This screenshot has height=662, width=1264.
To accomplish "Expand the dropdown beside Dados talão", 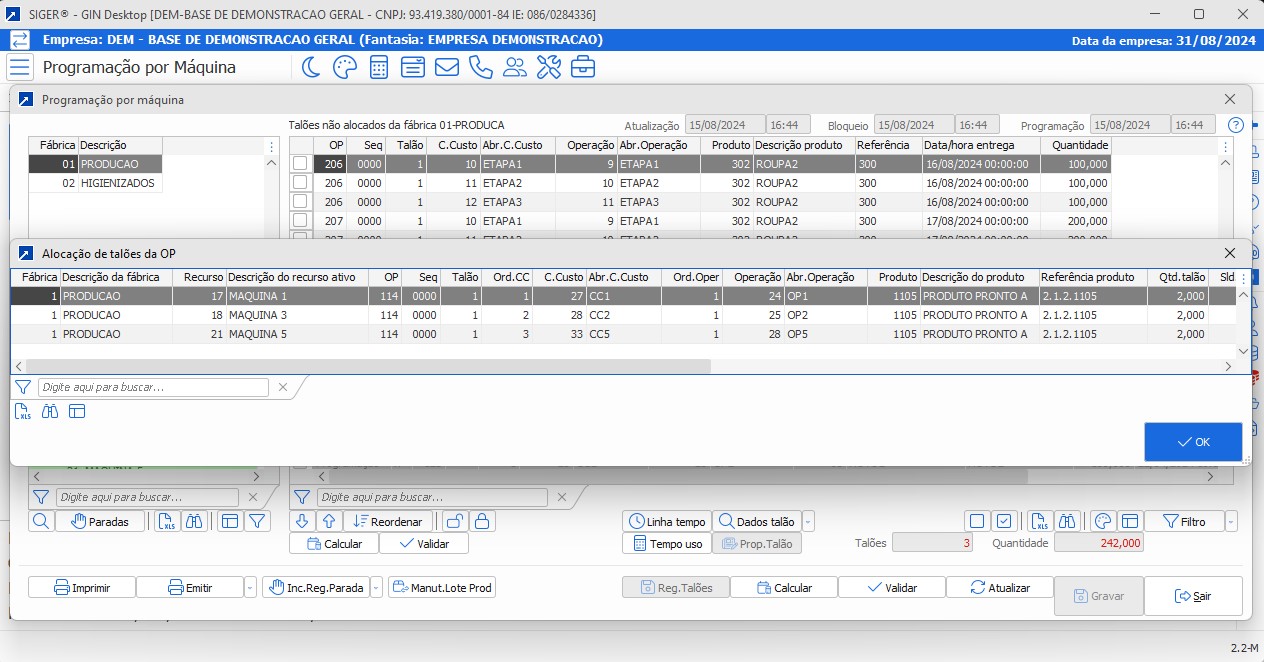I will click(809, 521).
